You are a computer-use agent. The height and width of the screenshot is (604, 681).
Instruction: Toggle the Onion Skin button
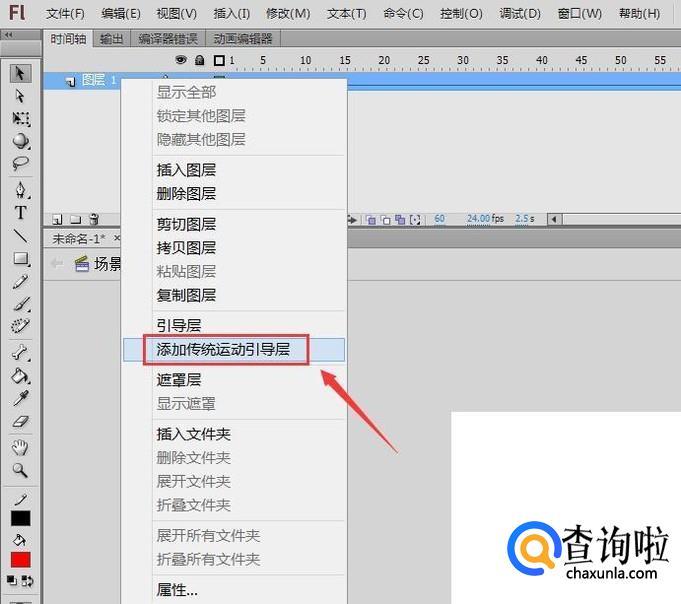pos(371,220)
